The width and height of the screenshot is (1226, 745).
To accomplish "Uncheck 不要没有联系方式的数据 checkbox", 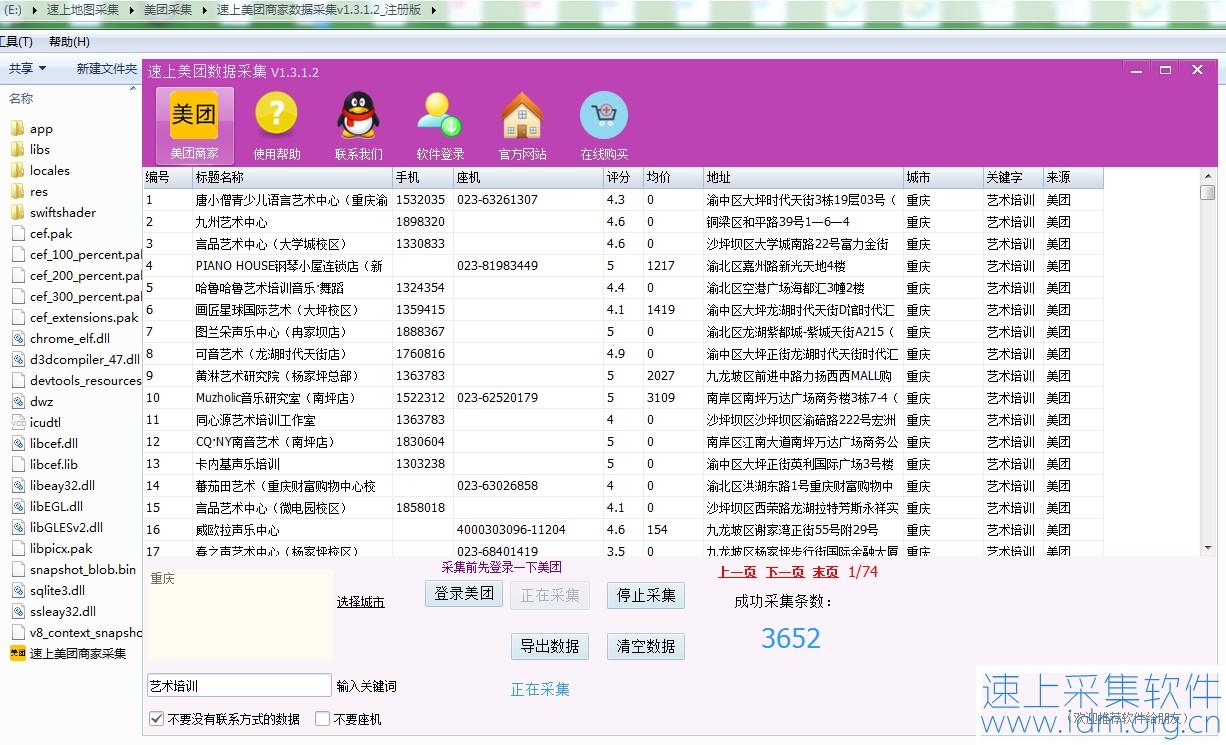I will (x=156, y=718).
